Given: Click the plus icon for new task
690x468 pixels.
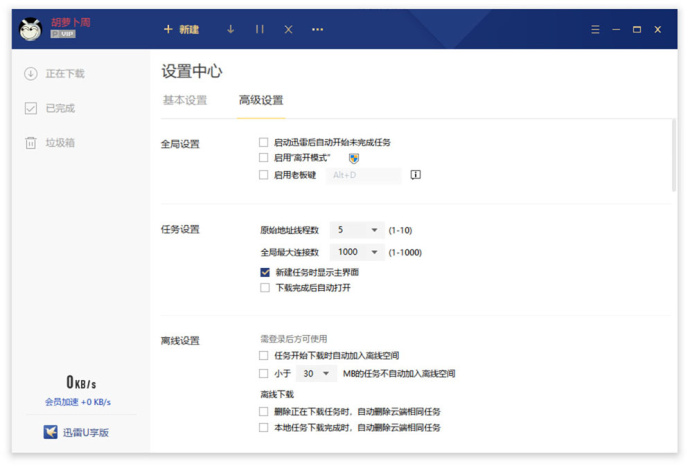Looking at the screenshot, I should click(168, 29).
